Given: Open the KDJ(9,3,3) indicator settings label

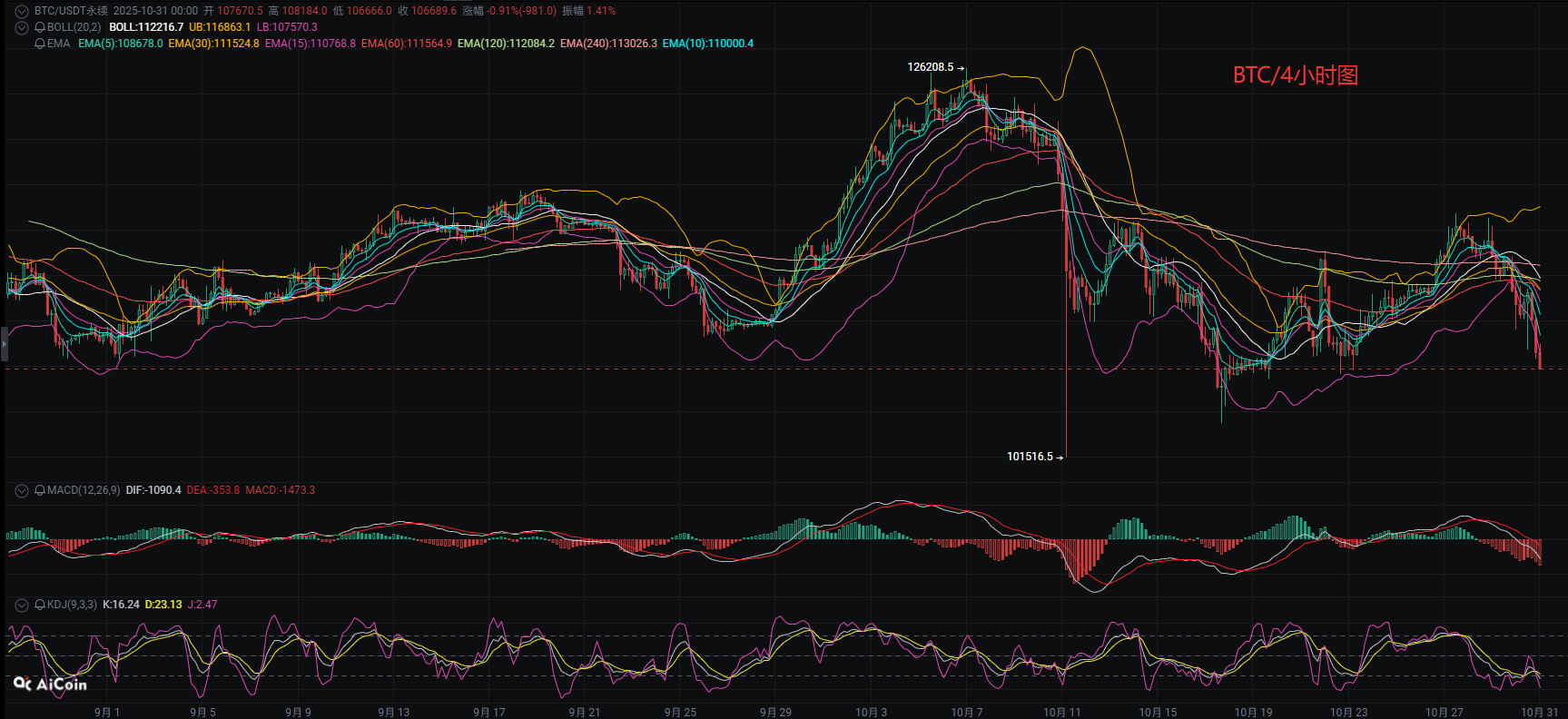Looking at the screenshot, I should coord(72,605).
